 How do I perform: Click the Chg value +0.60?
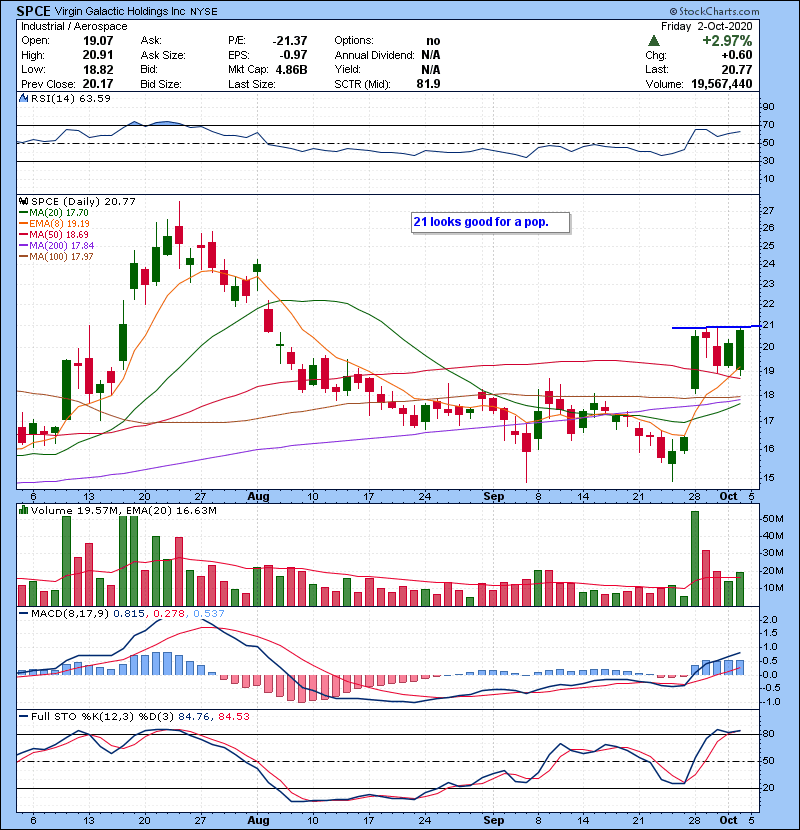tap(737, 55)
